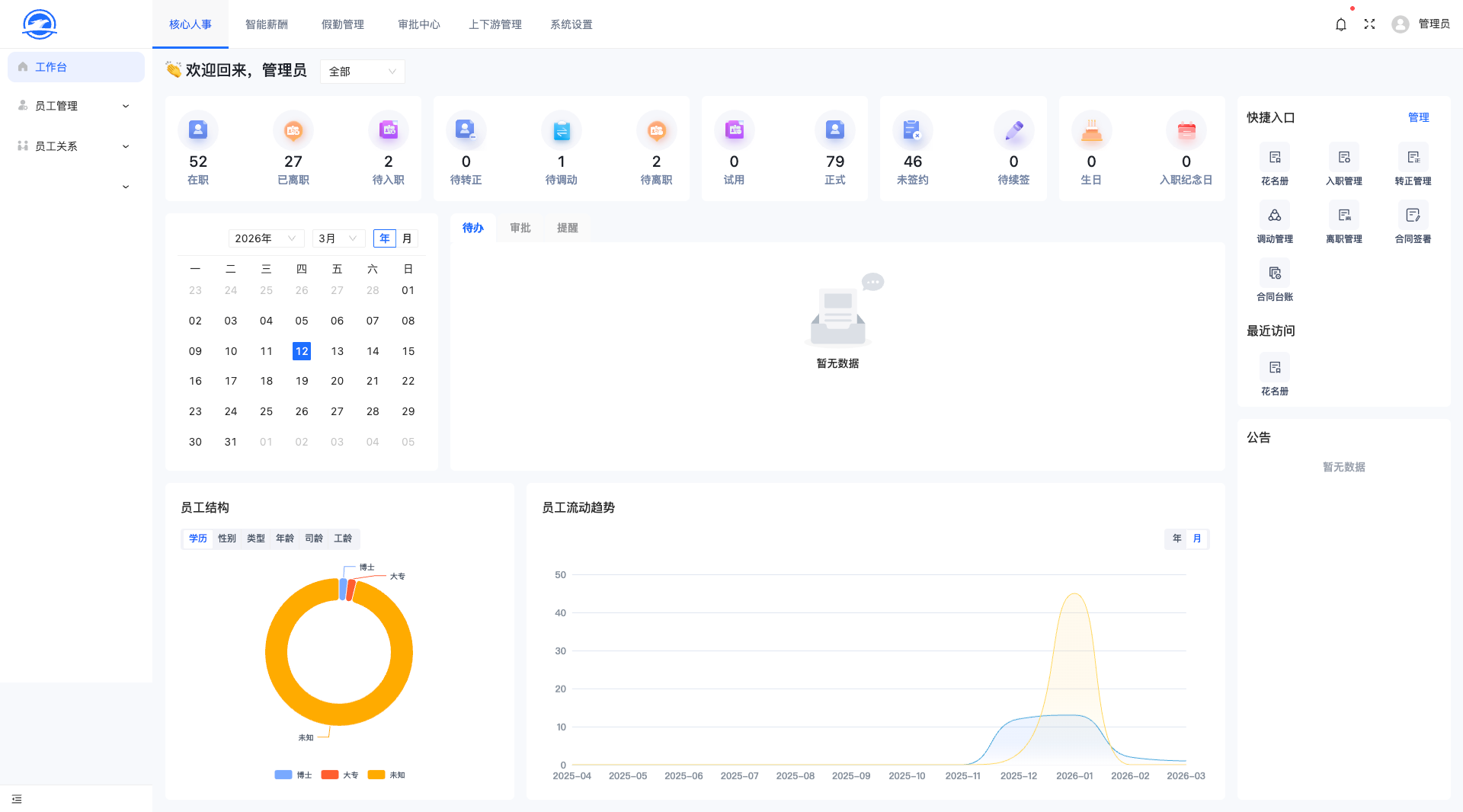Switch to 待办 tab
The height and width of the screenshot is (812, 1463).
coord(473,228)
